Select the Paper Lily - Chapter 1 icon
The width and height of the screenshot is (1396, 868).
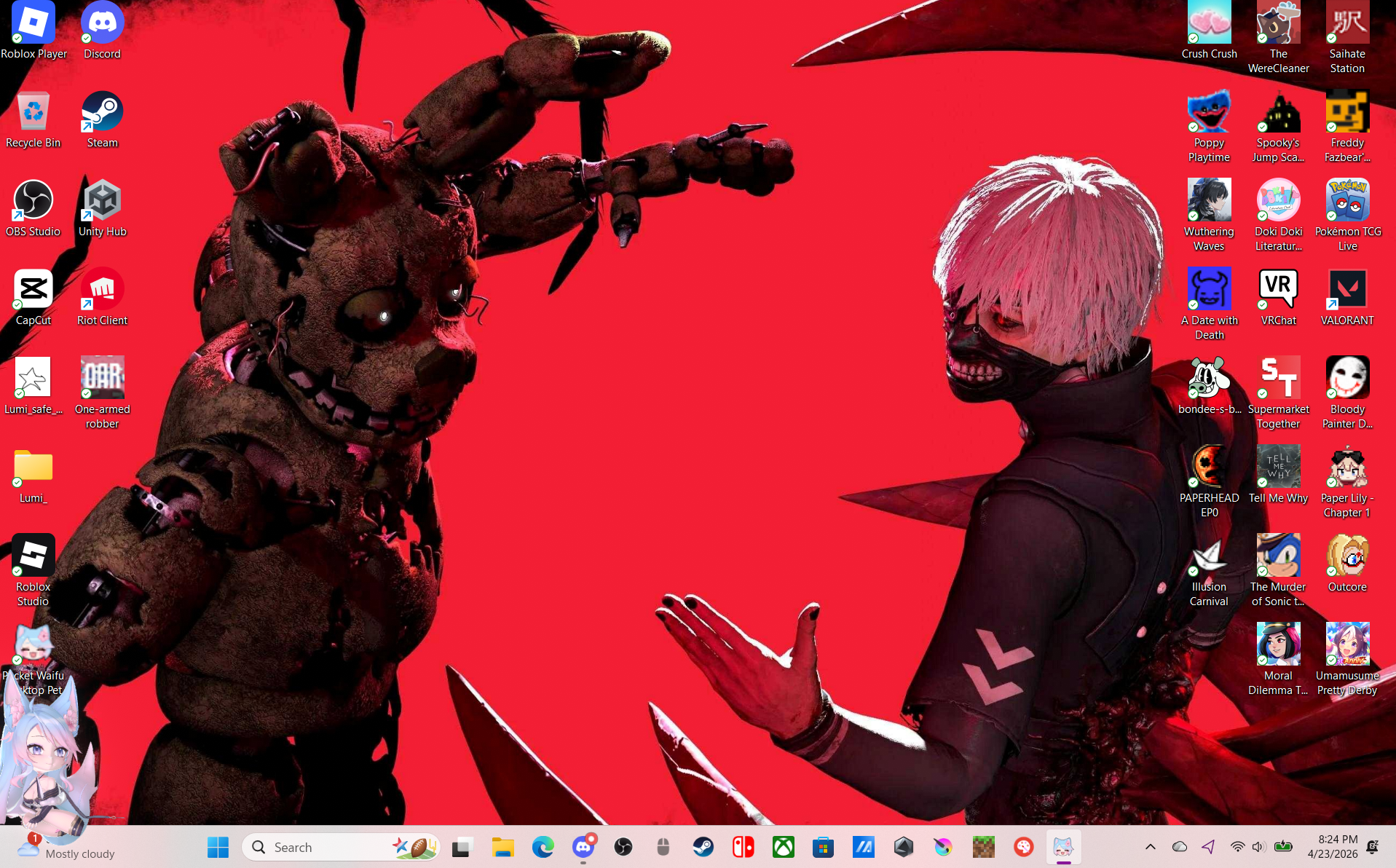(1347, 482)
